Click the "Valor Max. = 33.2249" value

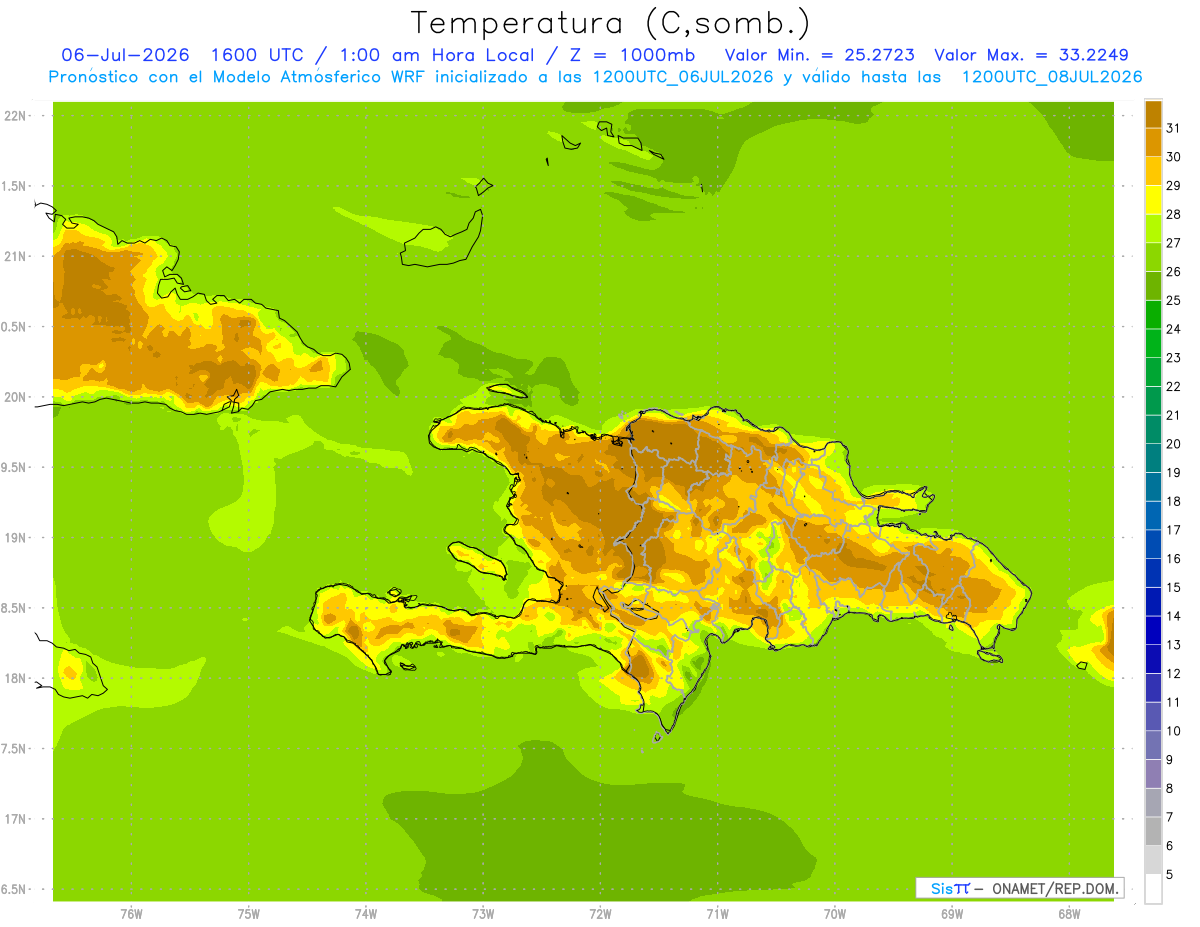(x=1031, y=55)
